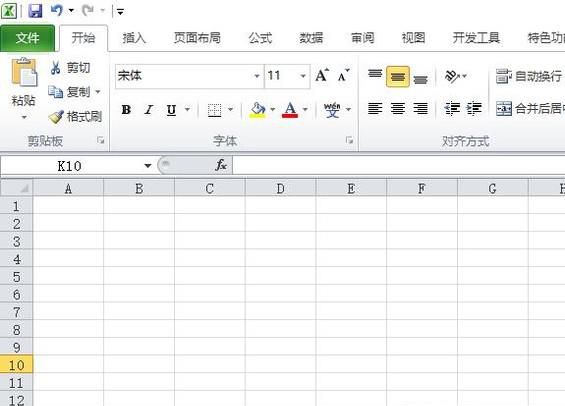Toggle Italic formatting
The height and width of the screenshot is (406, 565).
point(148,110)
